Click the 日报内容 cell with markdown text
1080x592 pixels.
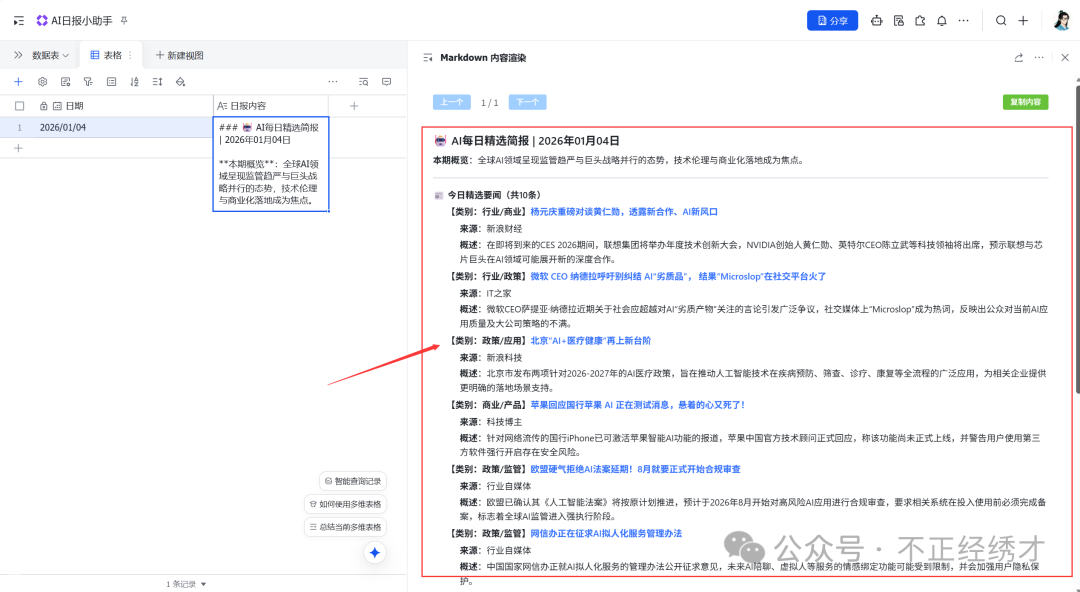point(271,164)
